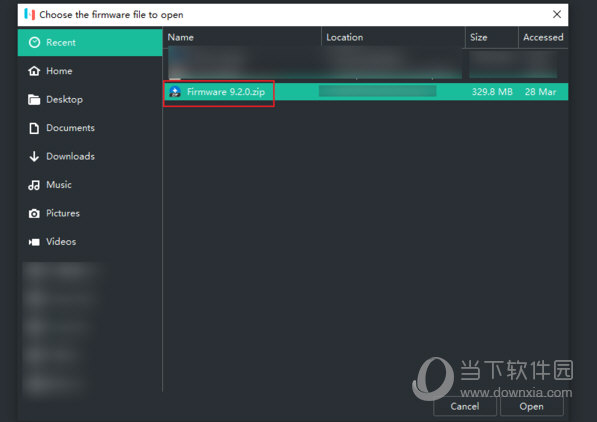Click the Cancel button

pos(465,406)
